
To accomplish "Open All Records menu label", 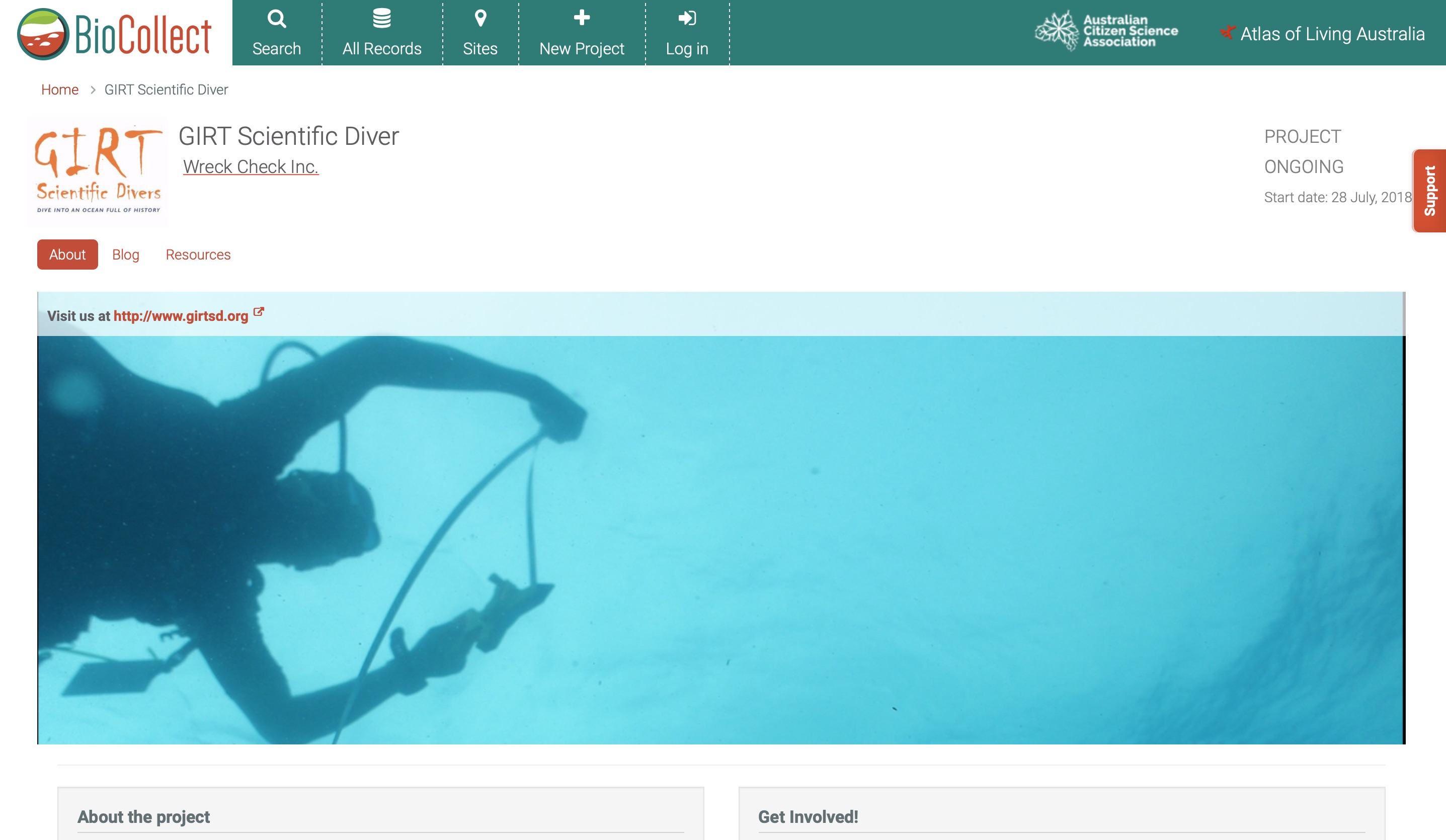I will [381, 49].
